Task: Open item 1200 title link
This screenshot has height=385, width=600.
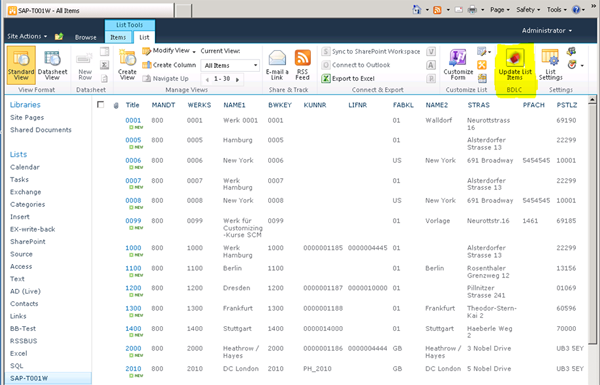Action: pos(133,288)
